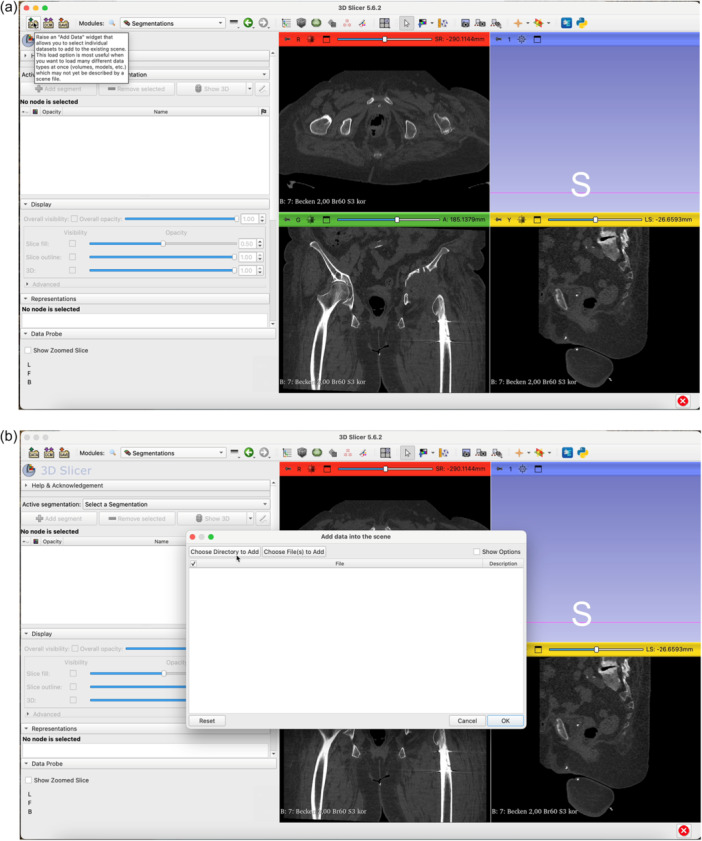Collapse the Data Probe section in screenshot (a)
The width and height of the screenshot is (702, 841).
point(148,334)
